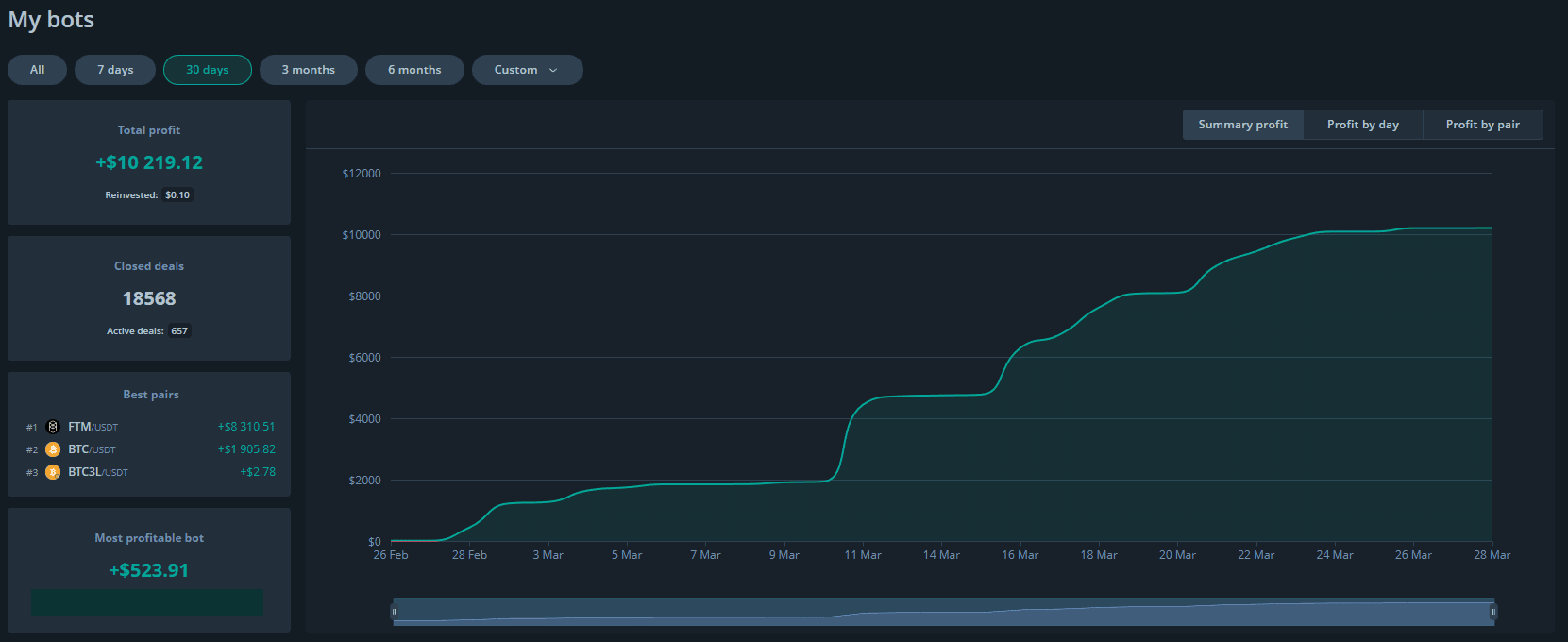Select the All time range filter

coord(38,70)
